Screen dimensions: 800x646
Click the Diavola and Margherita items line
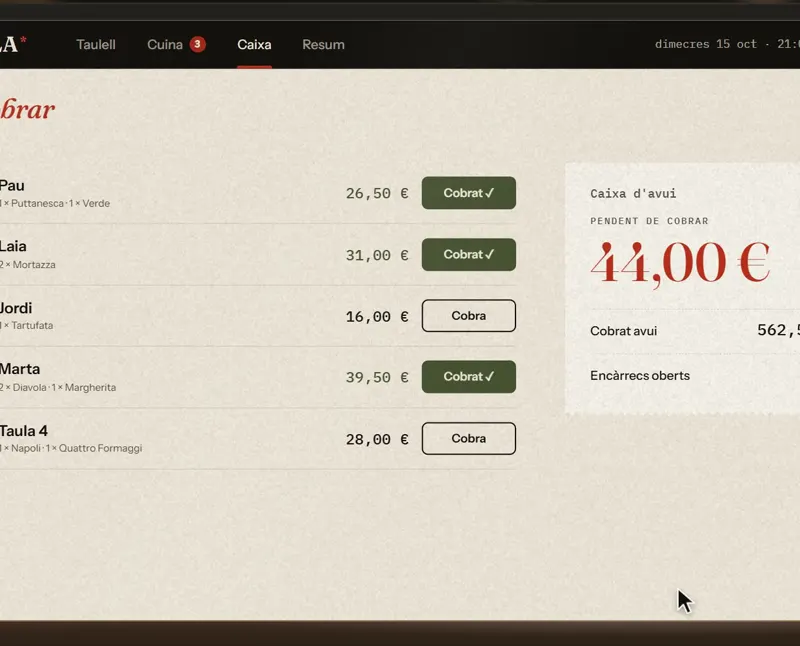(58, 388)
